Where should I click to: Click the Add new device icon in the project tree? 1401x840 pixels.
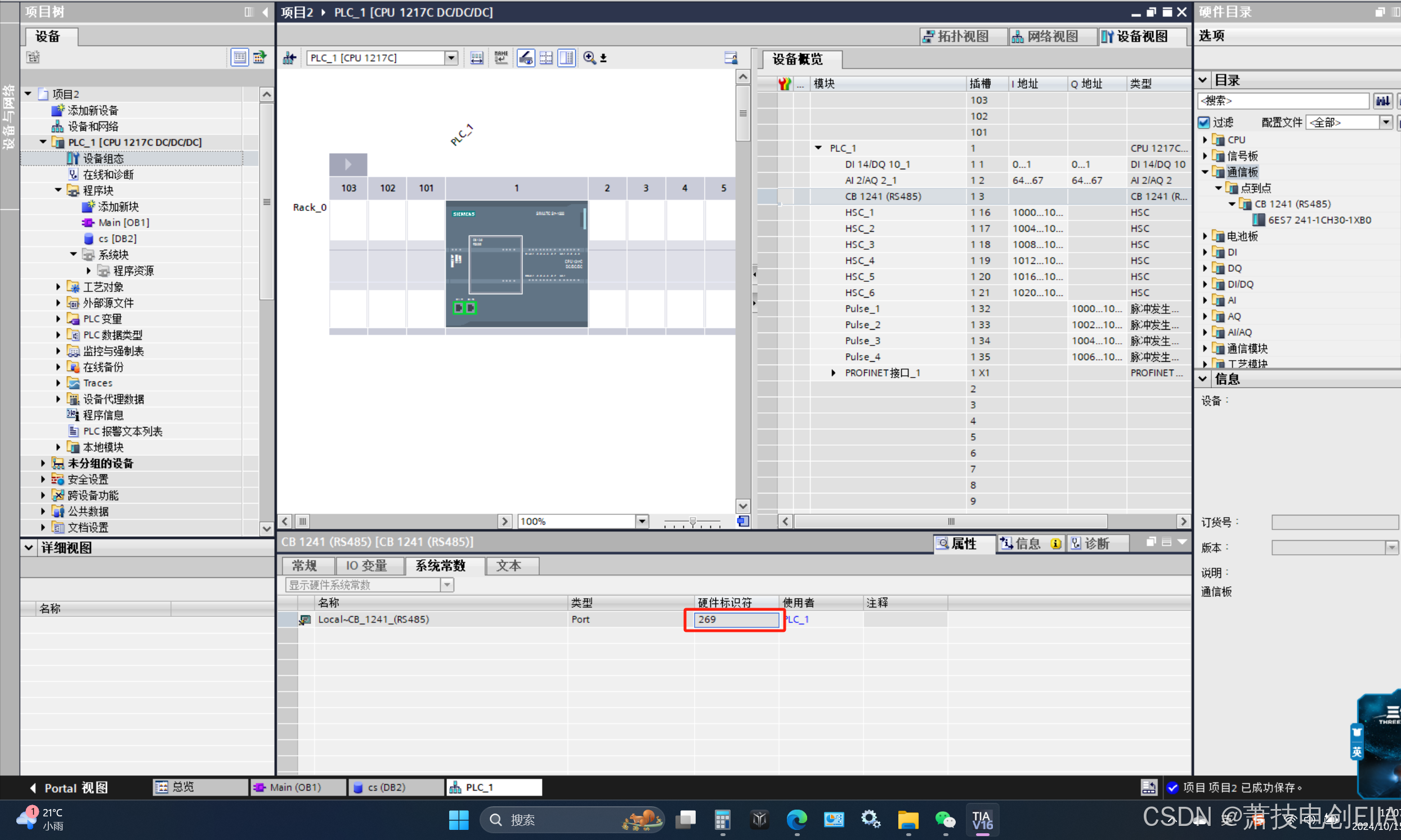(58, 110)
